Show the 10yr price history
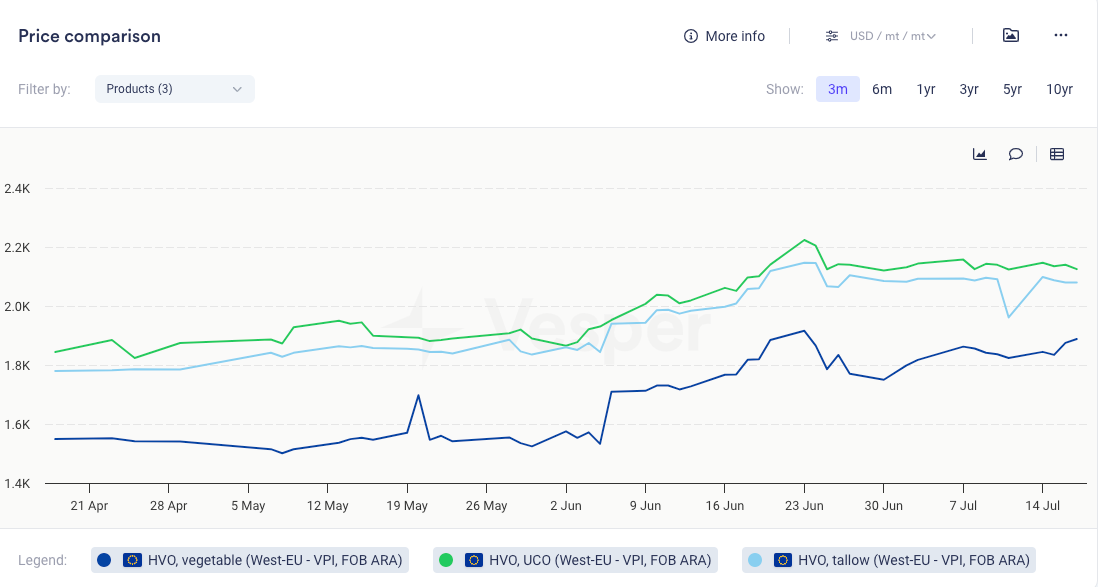This screenshot has width=1098, height=587. (1059, 89)
